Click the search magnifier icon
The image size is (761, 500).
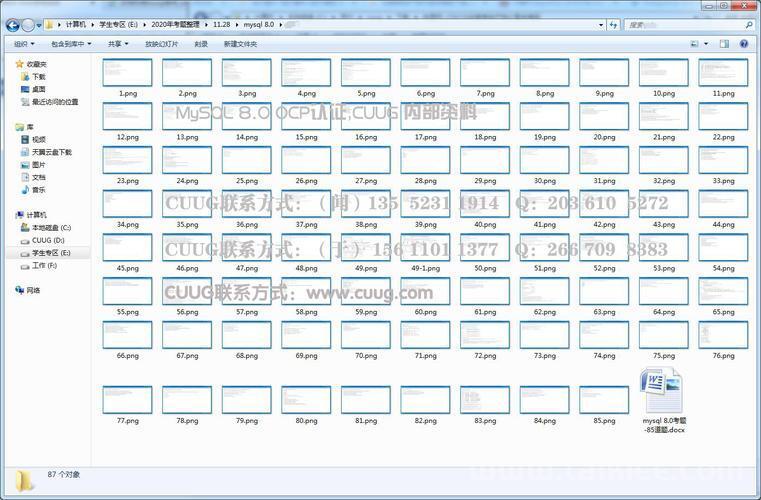click(749, 25)
